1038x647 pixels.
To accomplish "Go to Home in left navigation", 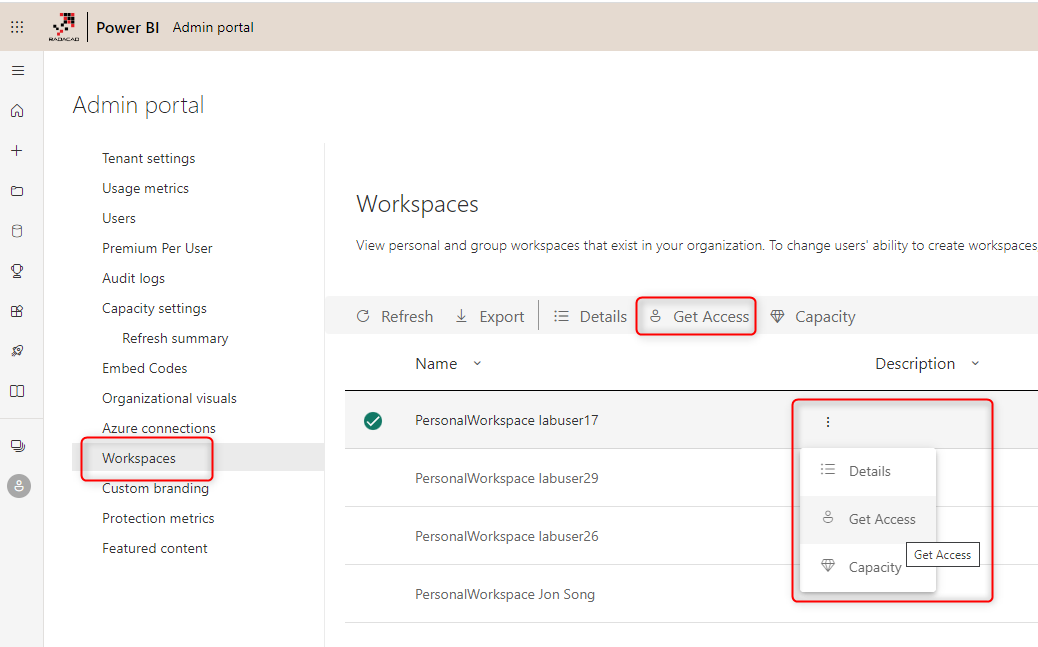I will [17, 111].
